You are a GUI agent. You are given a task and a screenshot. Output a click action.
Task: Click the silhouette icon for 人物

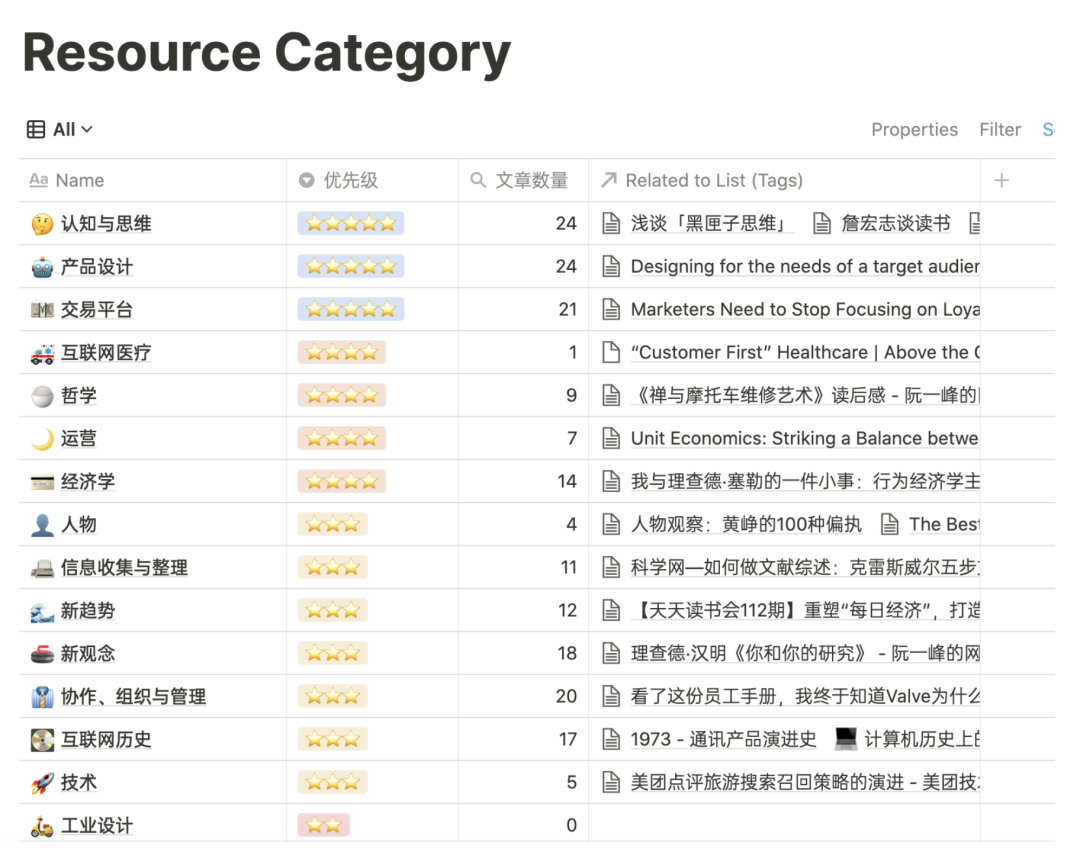(42, 525)
